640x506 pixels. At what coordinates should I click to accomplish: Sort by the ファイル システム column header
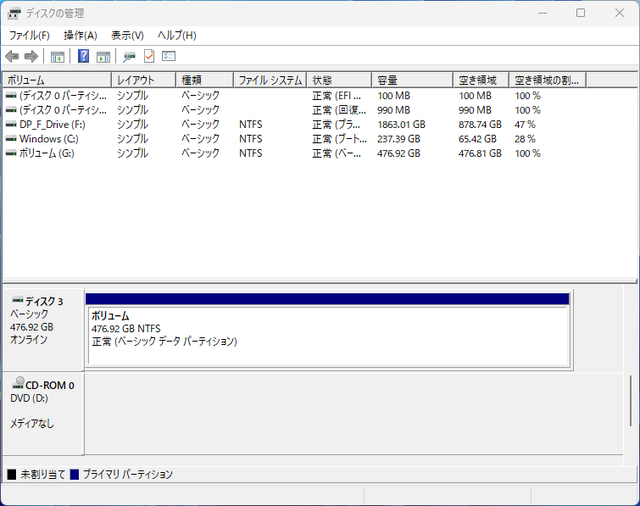tap(270, 80)
